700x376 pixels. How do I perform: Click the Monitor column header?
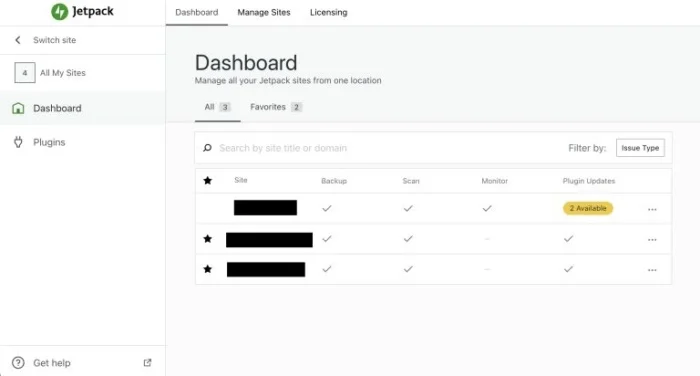click(x=495, y=181)
